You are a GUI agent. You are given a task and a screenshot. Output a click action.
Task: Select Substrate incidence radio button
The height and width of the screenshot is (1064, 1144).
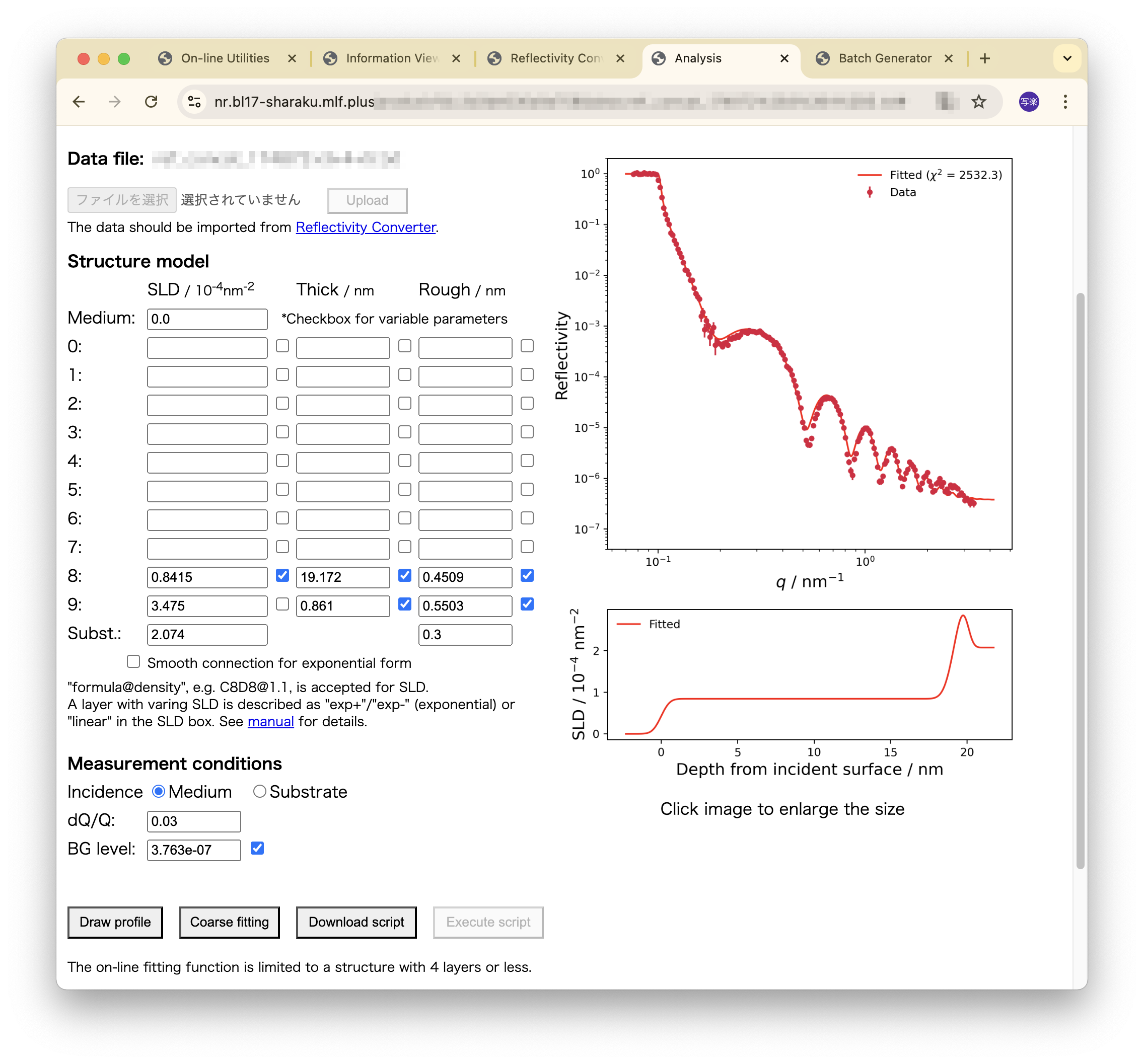click(259, 791)
